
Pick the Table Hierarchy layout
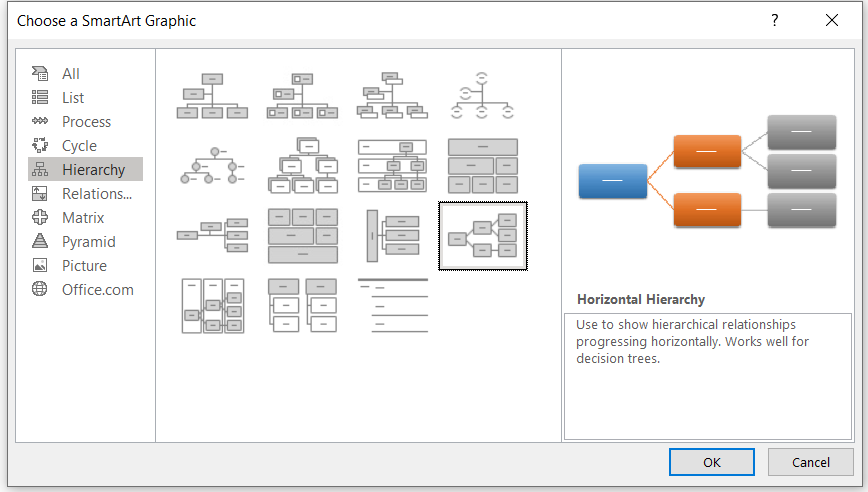[x=483, y=165]
